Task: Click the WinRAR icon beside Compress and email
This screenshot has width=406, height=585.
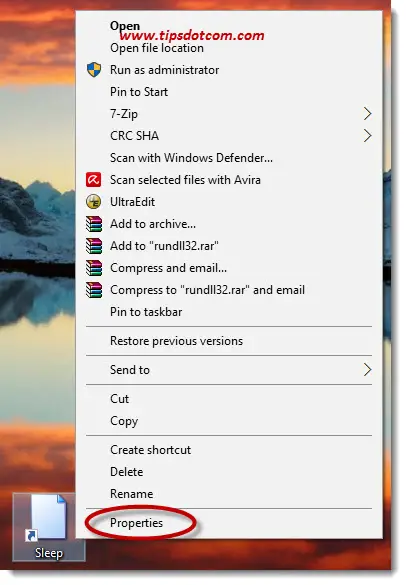Action: [94, 268]
